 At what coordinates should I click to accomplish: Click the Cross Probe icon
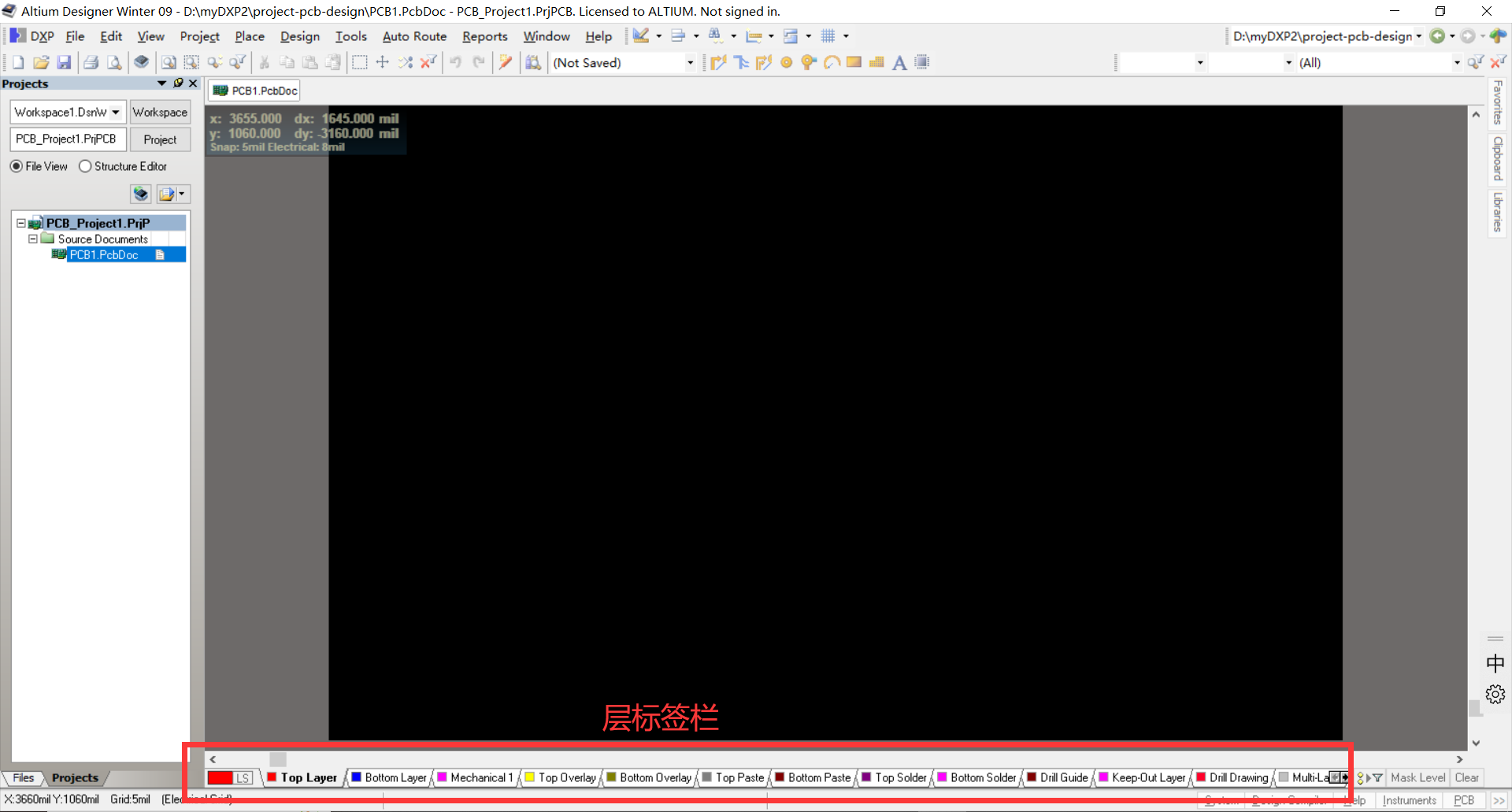pyautogui.click(x=506, y=62)
